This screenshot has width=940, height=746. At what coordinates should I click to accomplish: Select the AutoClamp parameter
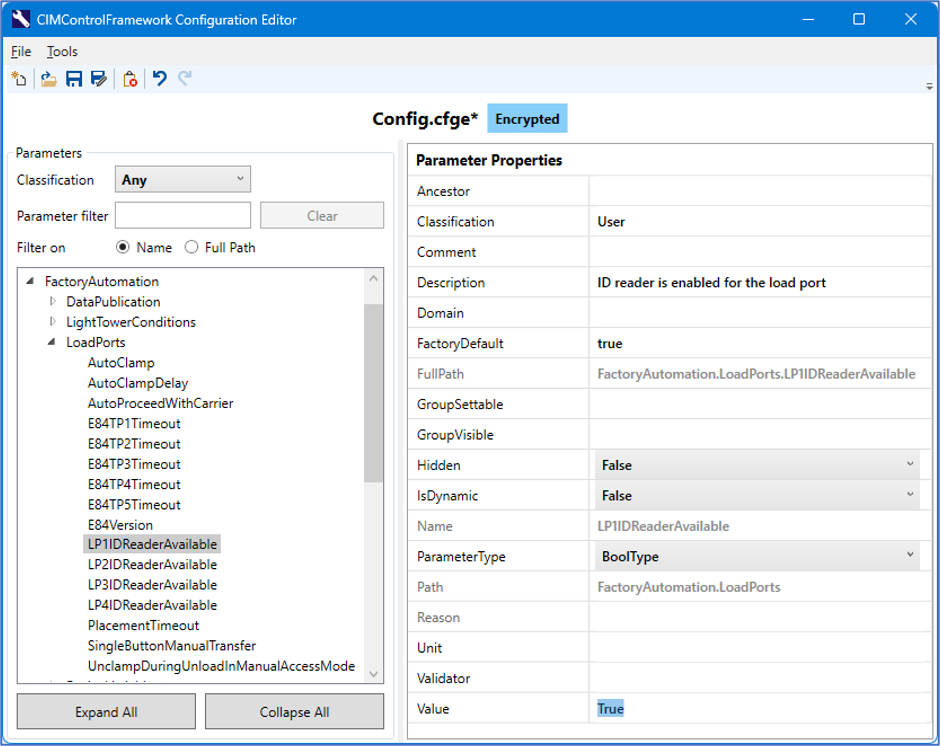click(121, 363)
